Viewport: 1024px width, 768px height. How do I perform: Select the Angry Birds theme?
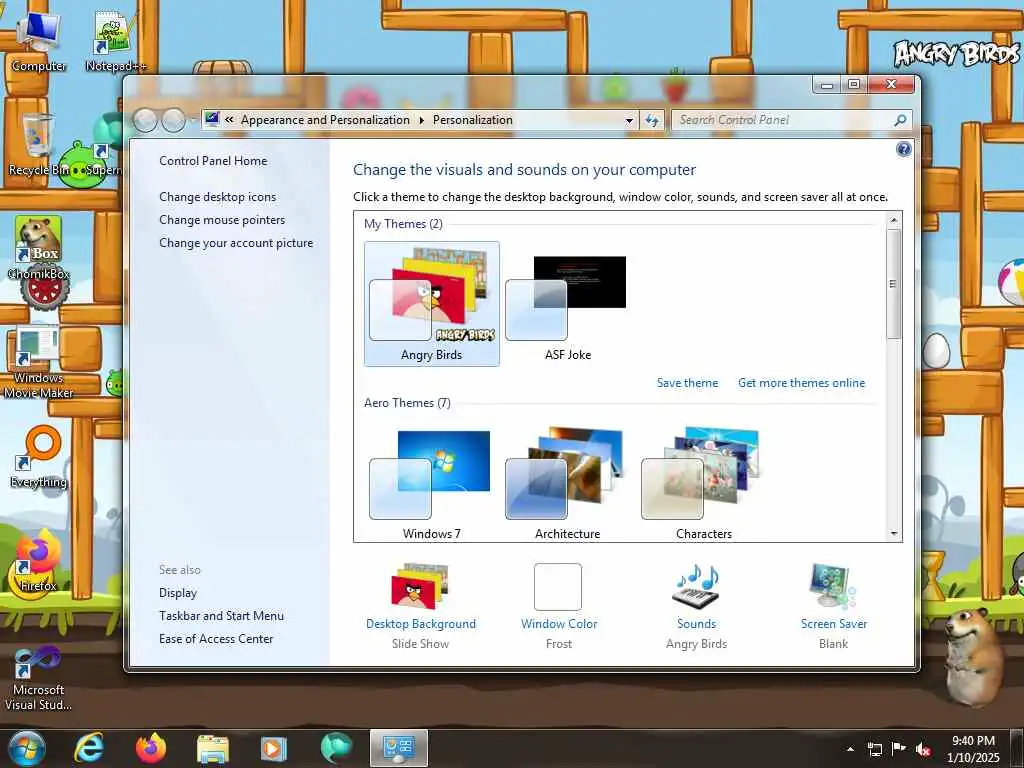click(x=432, y=304)
